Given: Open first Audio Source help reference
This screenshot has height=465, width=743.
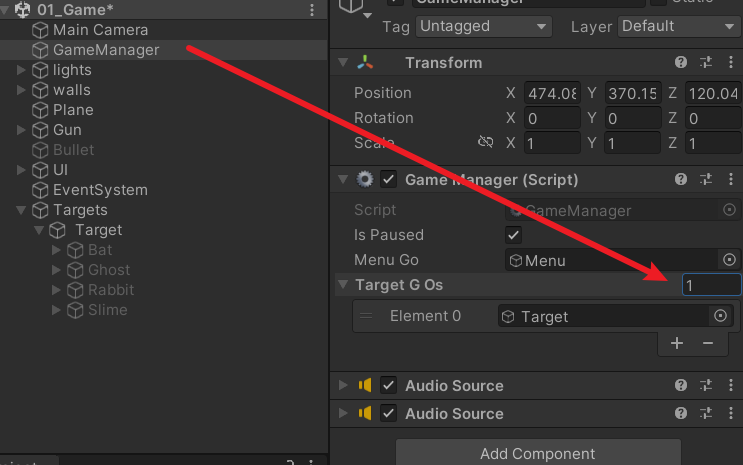Looking at the screenshot, I should point(681,386).
